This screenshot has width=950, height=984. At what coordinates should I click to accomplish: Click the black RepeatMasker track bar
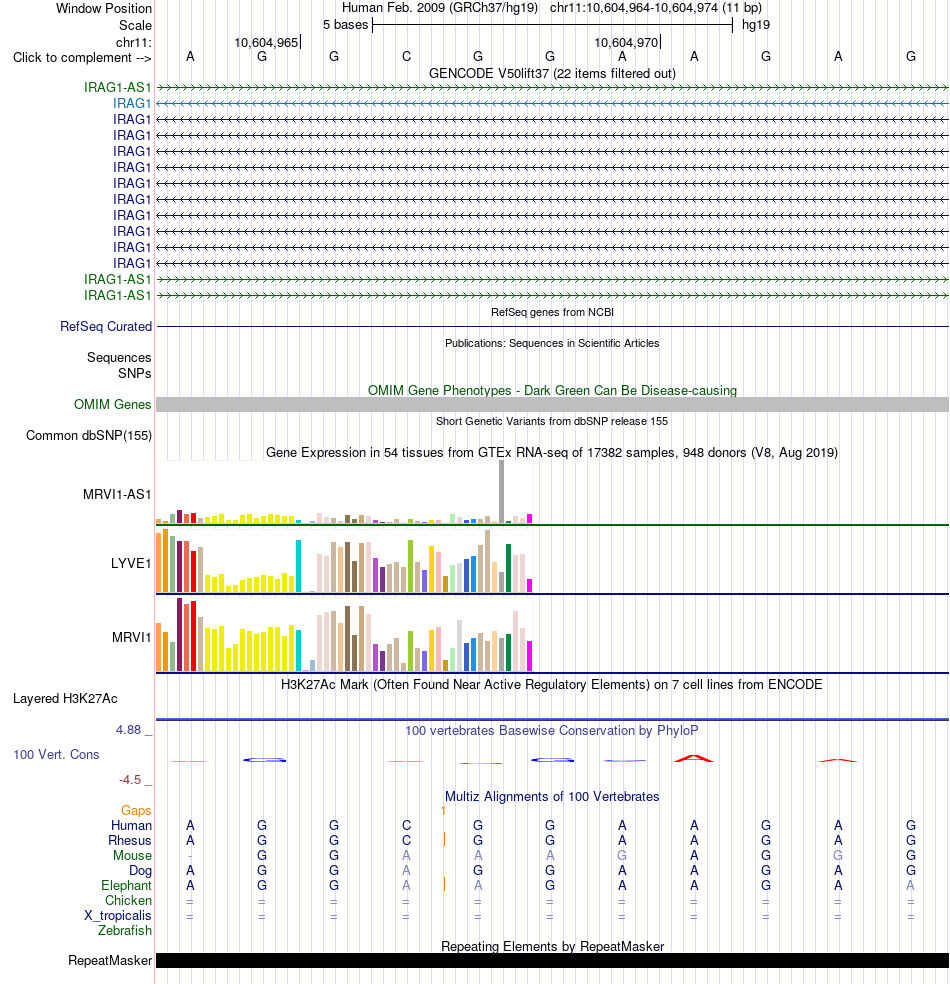tap(552, 961)
